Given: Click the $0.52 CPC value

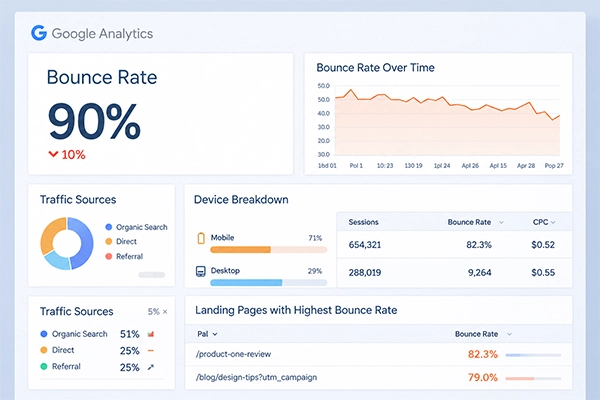Looking at the screenshot, I should pos(543,245).
